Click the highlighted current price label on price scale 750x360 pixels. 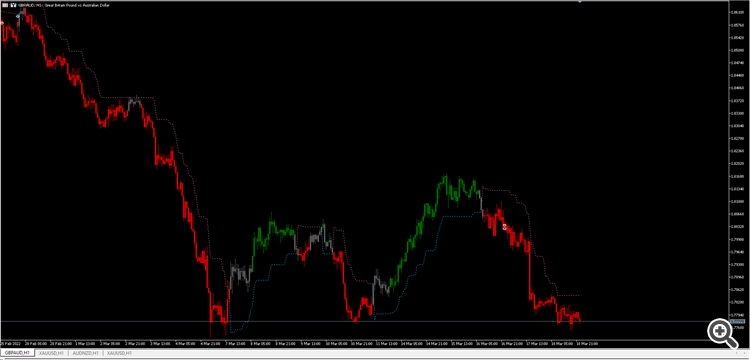(739, 322)
